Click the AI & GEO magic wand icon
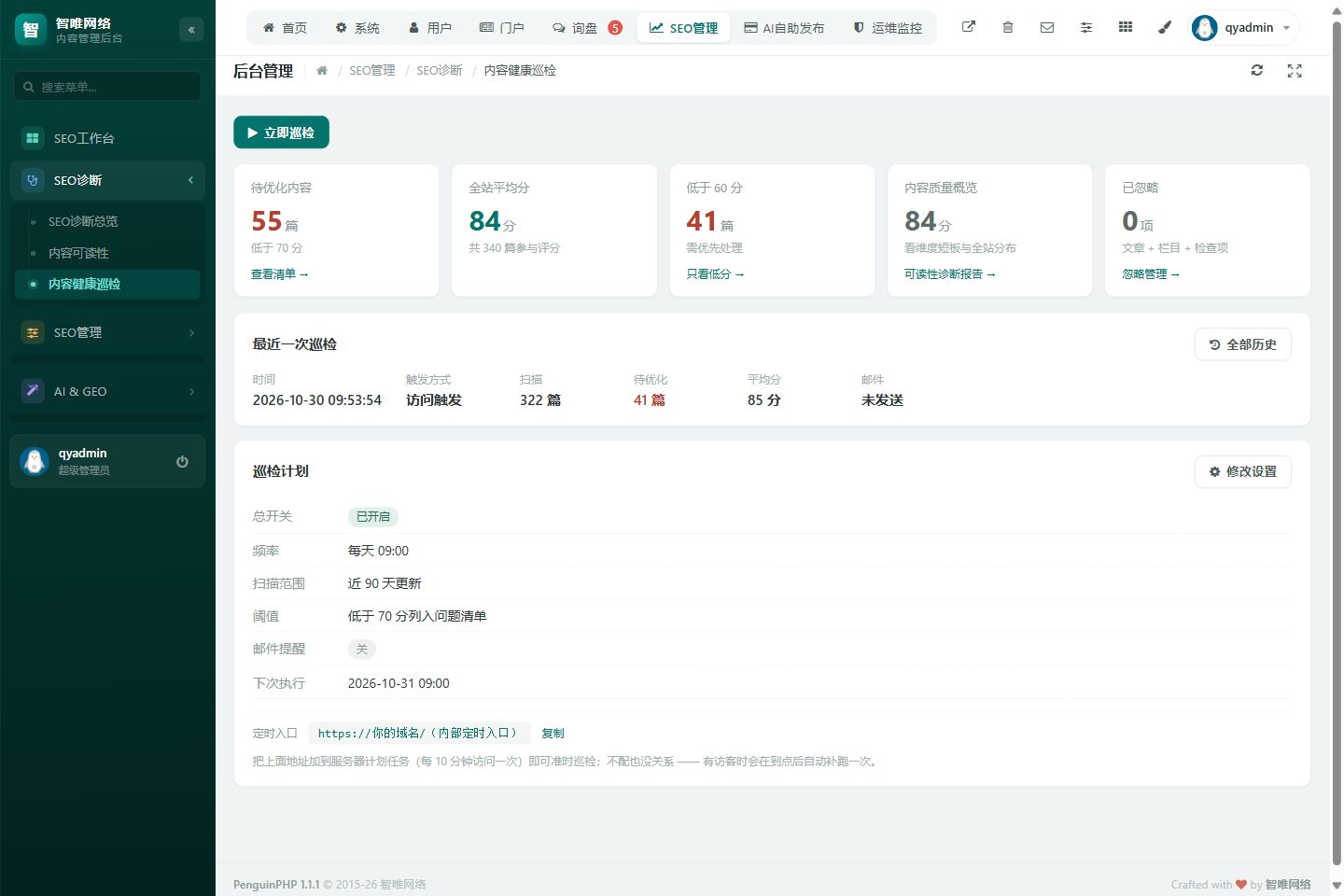Screen dimensions: 1344x896 pyautogui.click(x=33, y=391)
